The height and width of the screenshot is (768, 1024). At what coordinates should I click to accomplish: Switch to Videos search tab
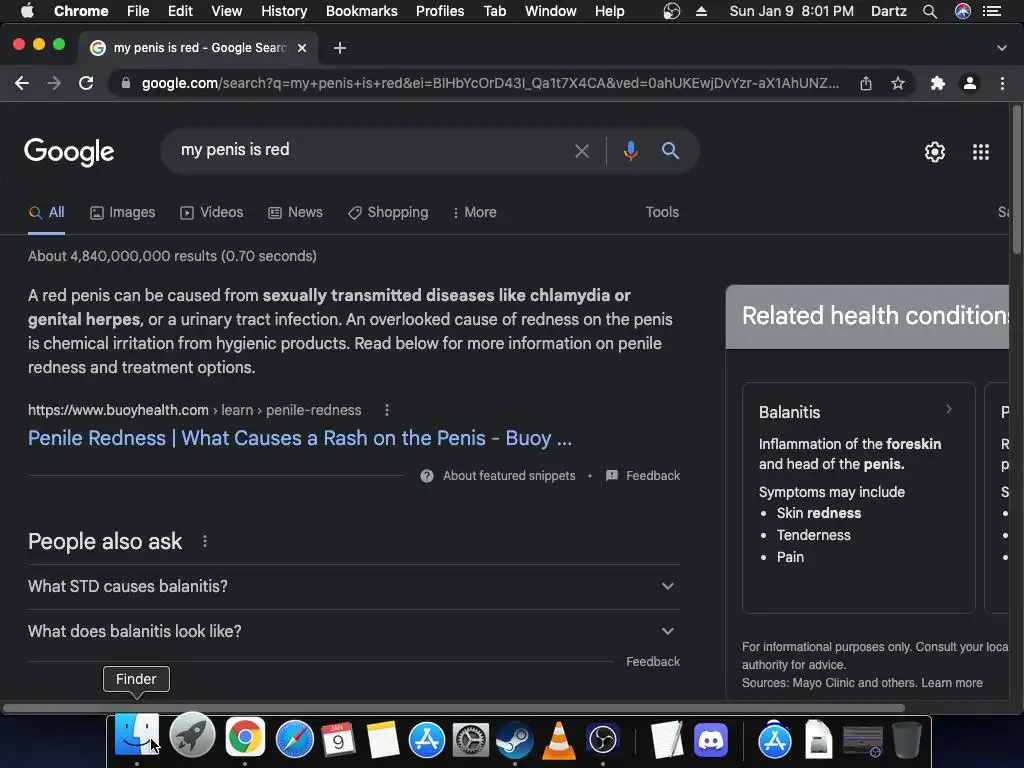(x=212, y=212)
